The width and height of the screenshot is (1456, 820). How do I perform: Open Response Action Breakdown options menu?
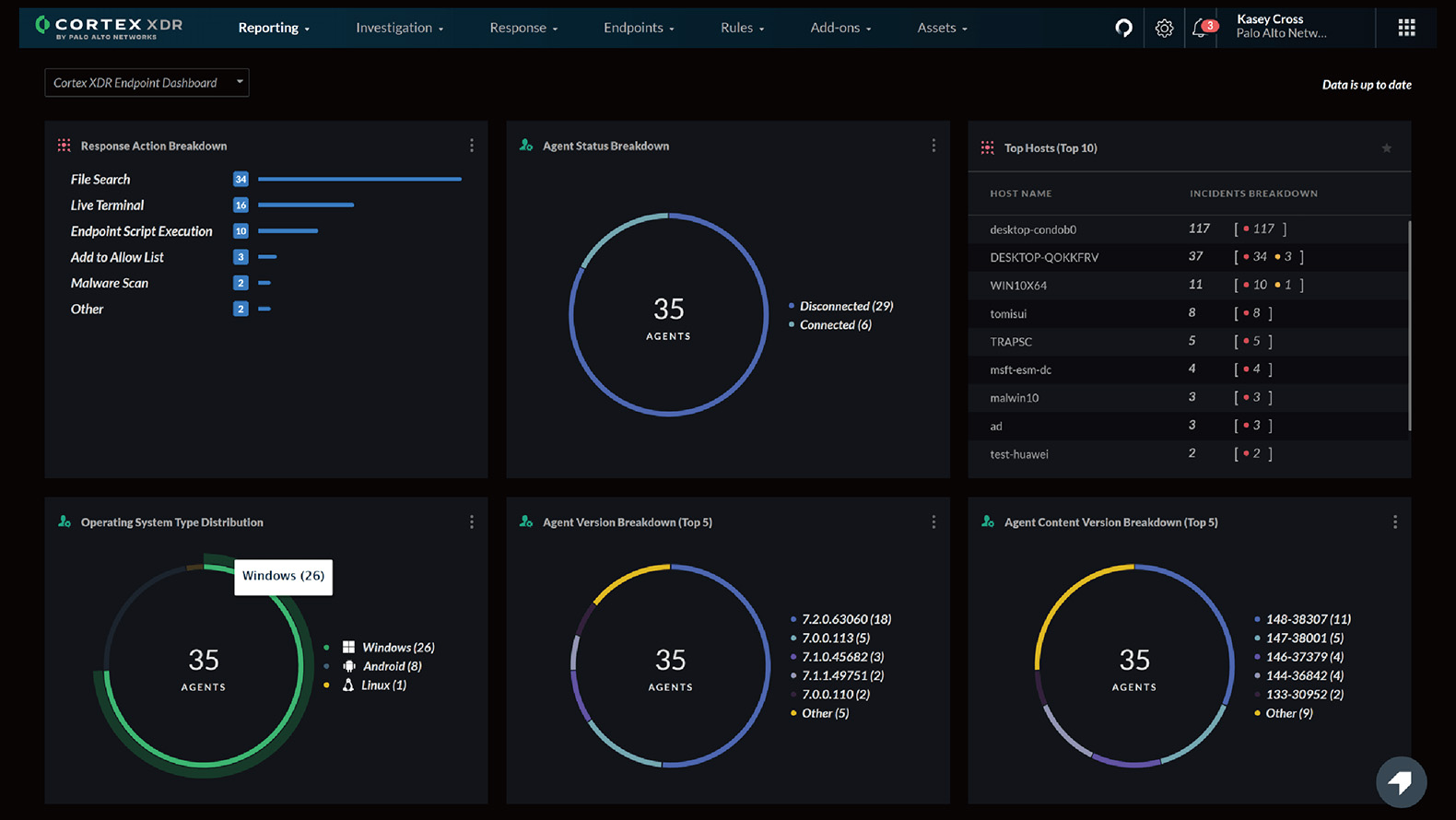[472, 146]
